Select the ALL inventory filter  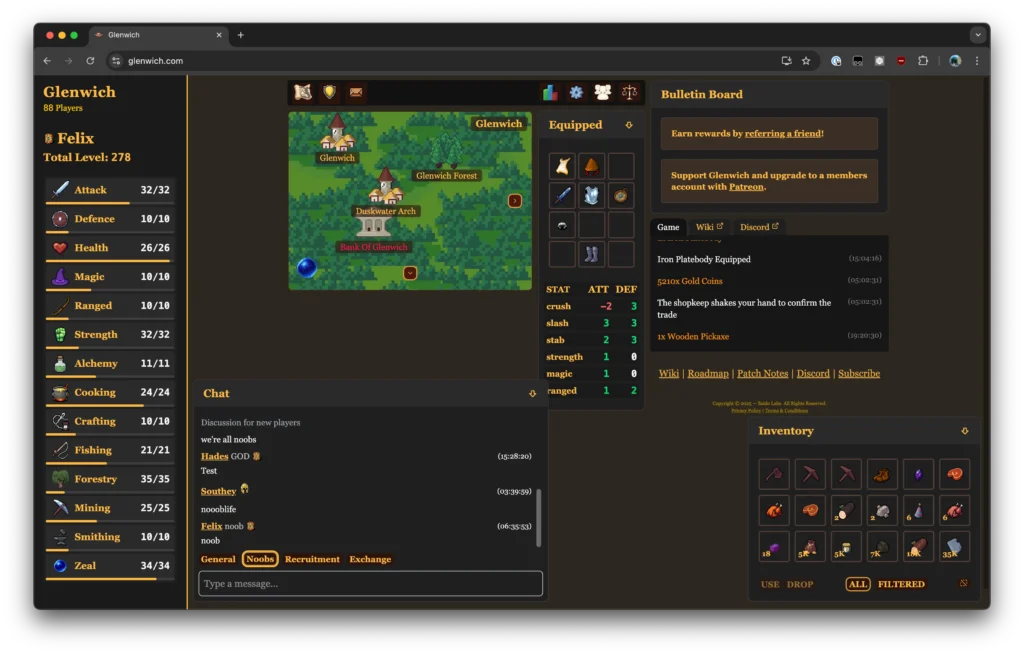pos(857,584)
